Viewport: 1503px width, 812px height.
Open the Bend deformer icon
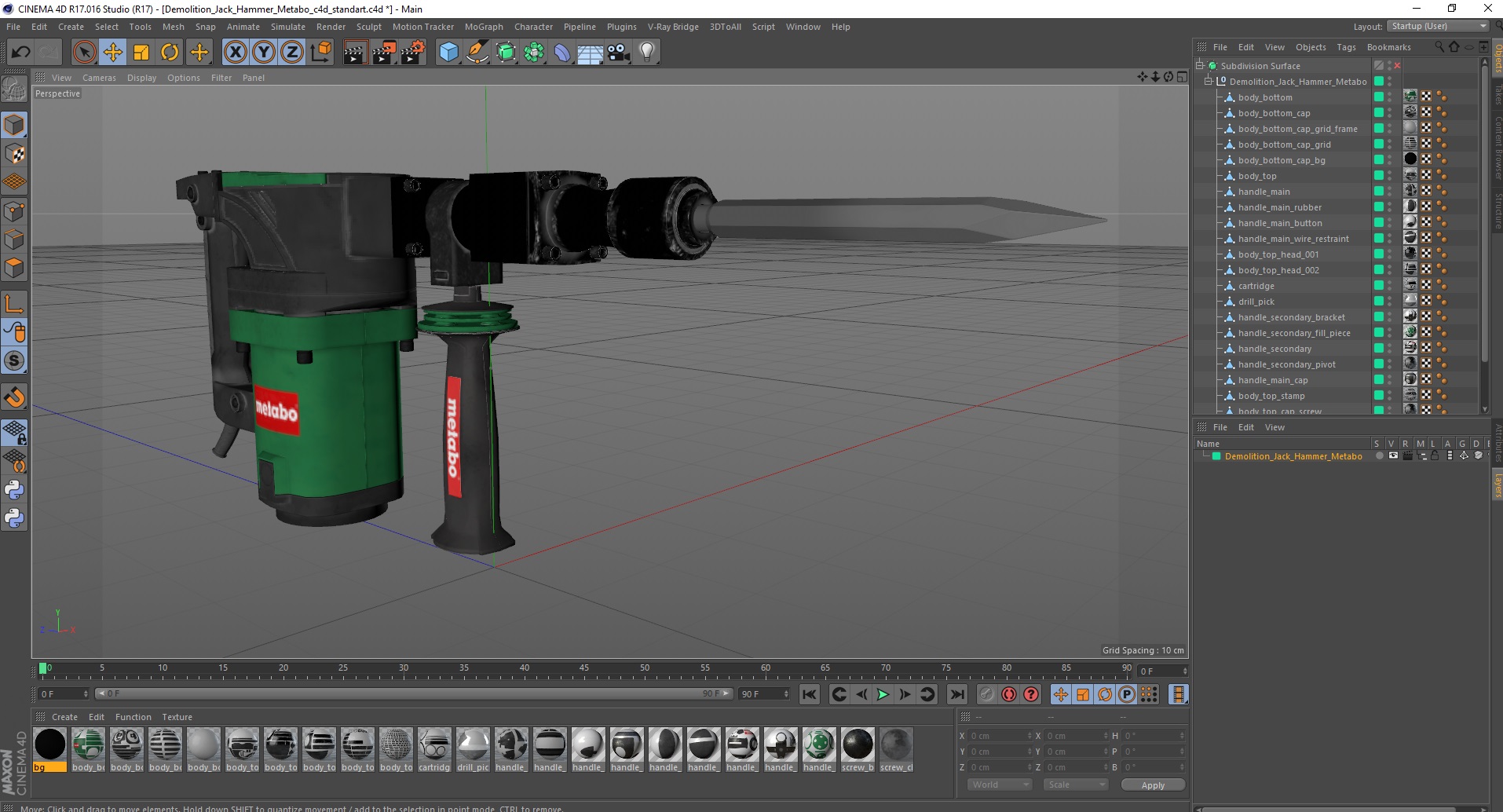562,53
